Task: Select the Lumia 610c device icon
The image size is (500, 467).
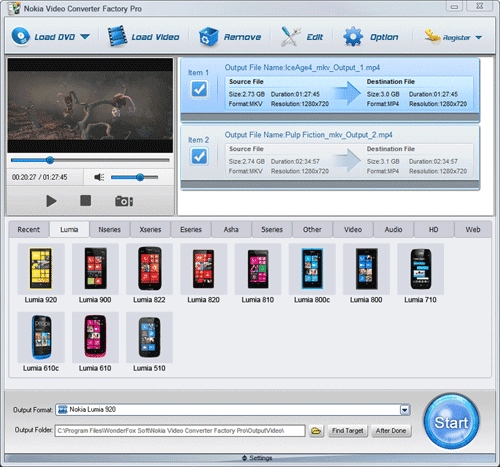Action: click(41, 337)
